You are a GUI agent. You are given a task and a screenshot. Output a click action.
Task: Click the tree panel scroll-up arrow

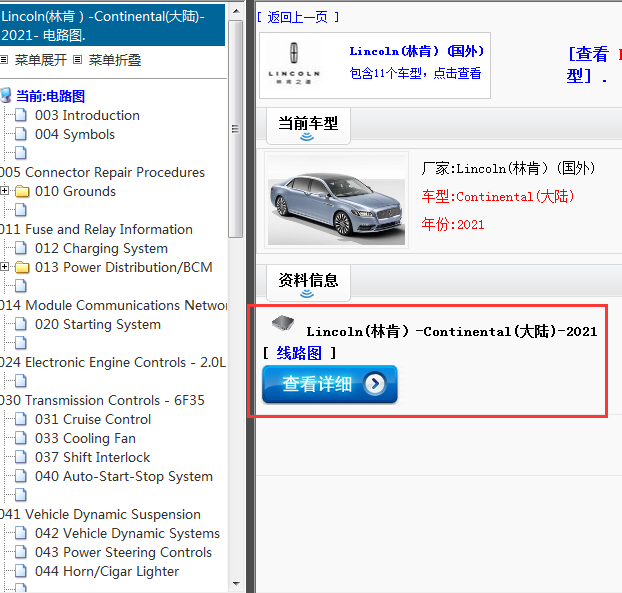coord(236,11)
